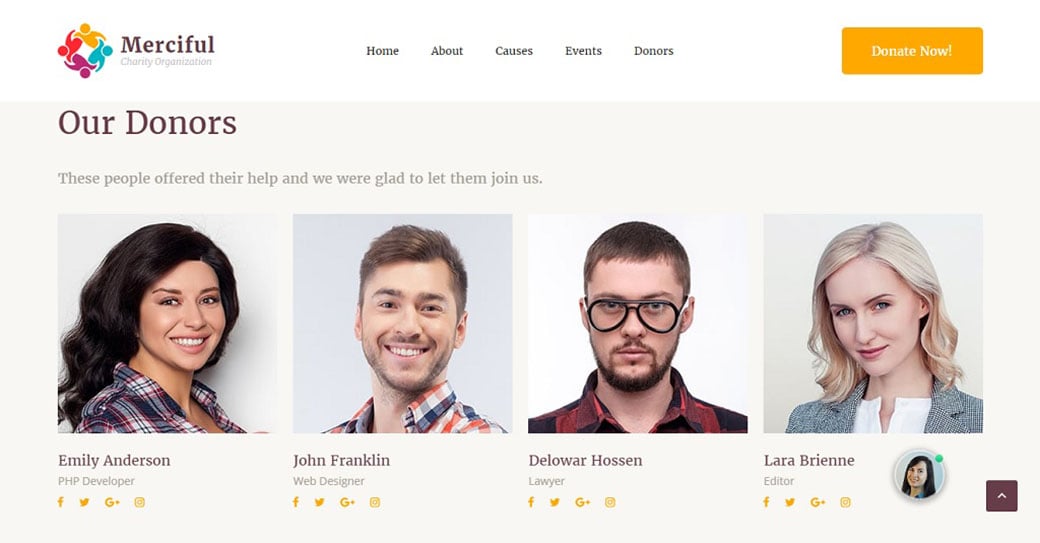The width and height of the screenshot is (1040, 543).
Task: Open Emily Anderson's Twitter icon
Action: (84, 502)
